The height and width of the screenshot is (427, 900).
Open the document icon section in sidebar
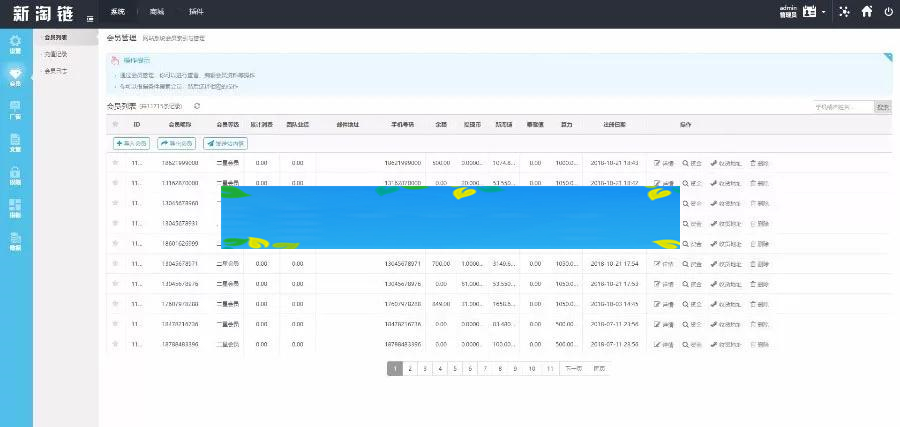pyautogui.click(x=14, y=141)
